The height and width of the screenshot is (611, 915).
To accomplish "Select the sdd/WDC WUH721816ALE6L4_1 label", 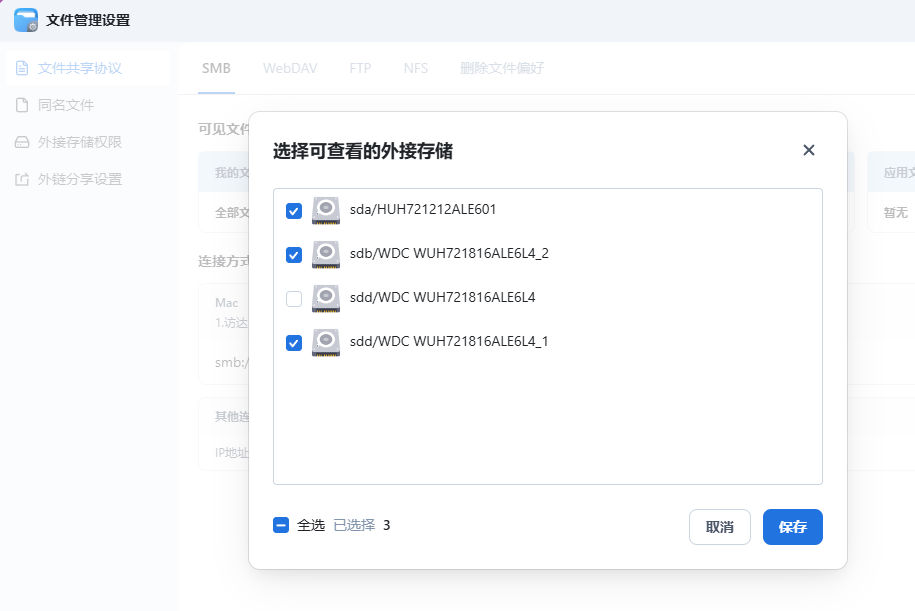I will (449, 341).
